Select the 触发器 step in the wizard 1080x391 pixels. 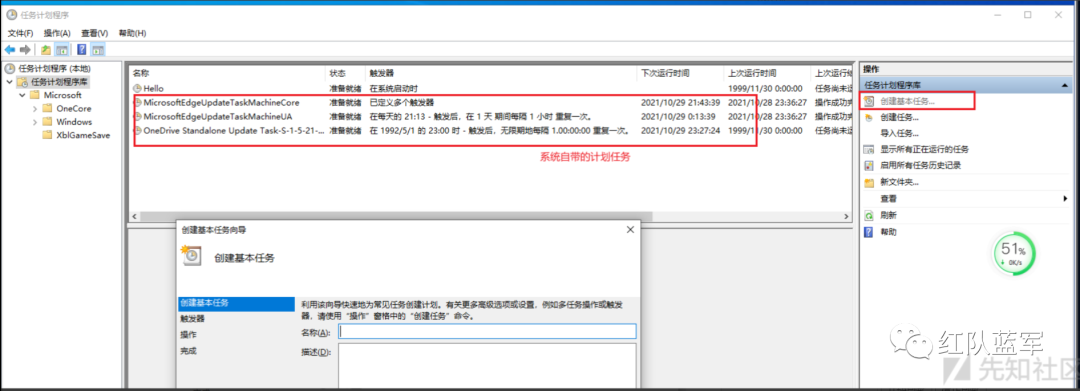coord(192,319)
